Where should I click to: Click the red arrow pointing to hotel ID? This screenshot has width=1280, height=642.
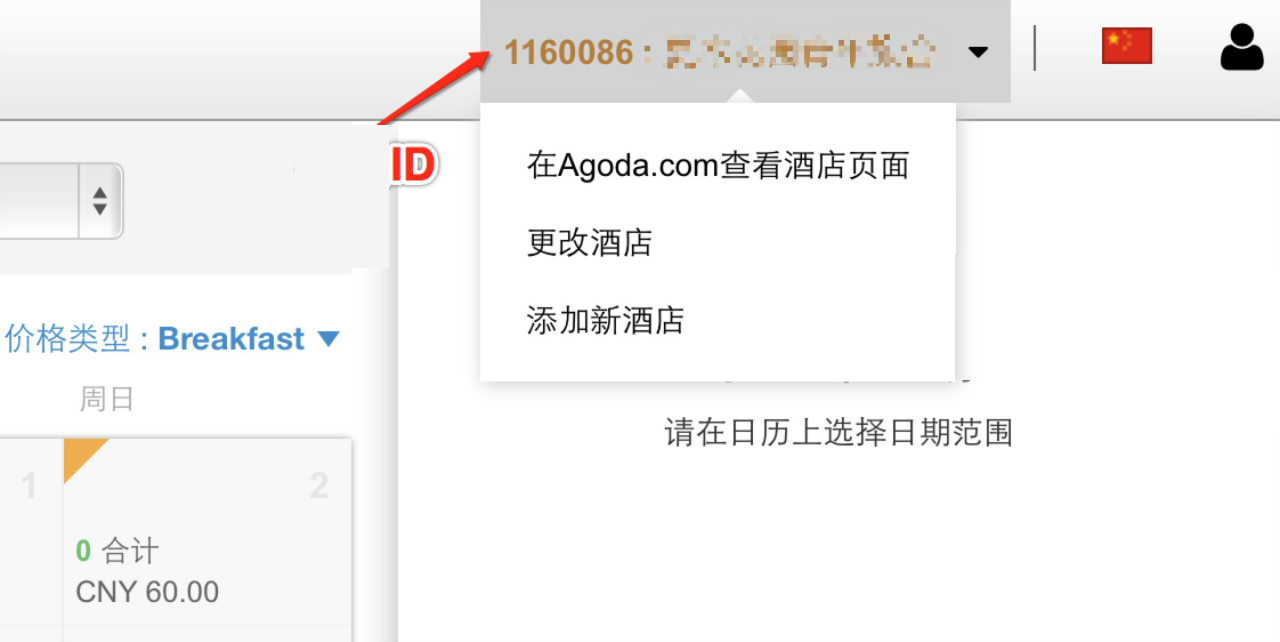435,88
